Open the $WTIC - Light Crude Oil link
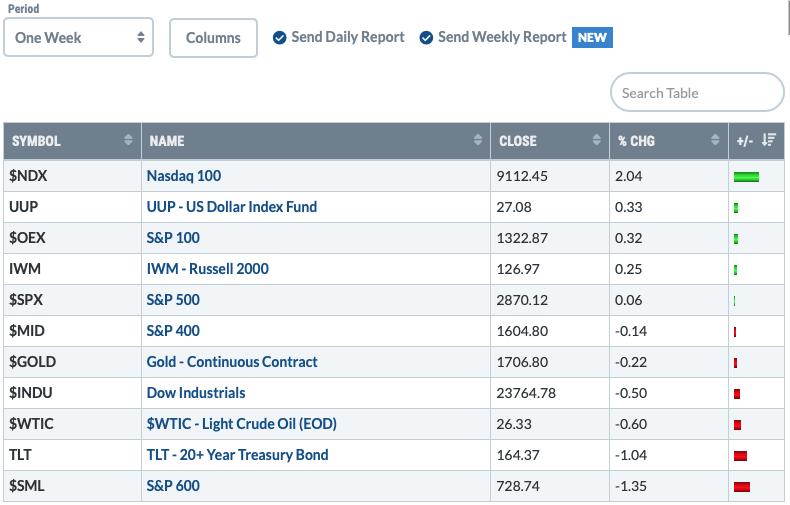790x505 pixels. 241,424
